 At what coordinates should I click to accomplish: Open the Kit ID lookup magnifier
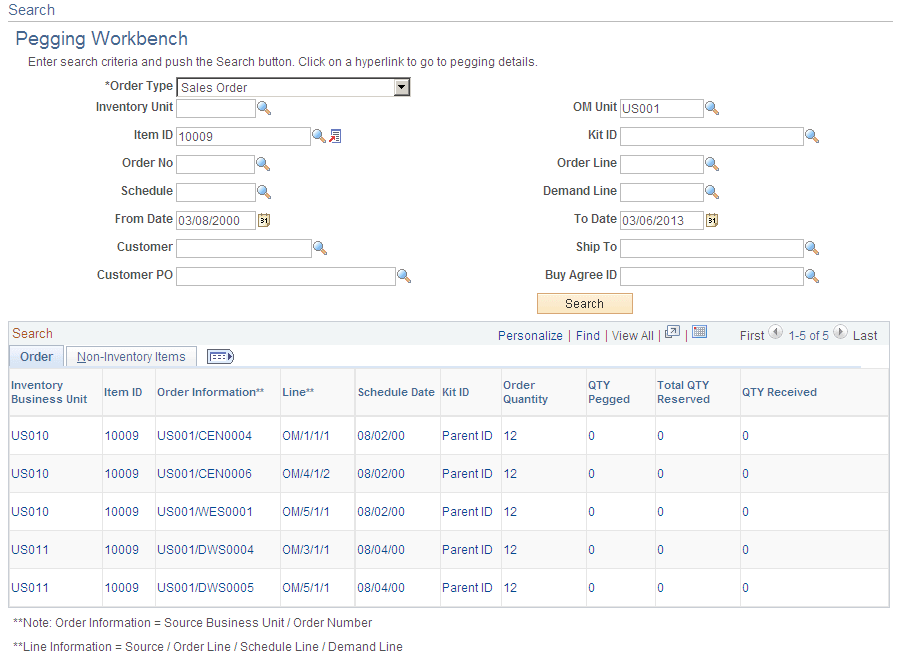(x=812, y=136)
